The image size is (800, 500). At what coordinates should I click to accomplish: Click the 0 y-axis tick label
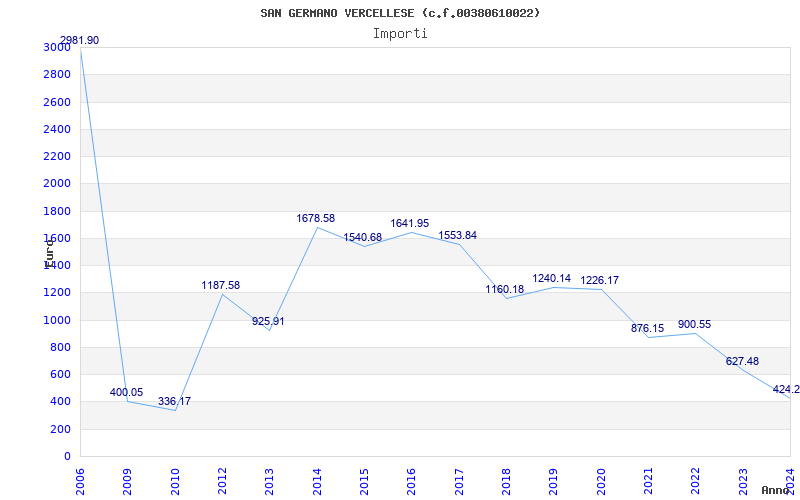(x=66, y=456)
